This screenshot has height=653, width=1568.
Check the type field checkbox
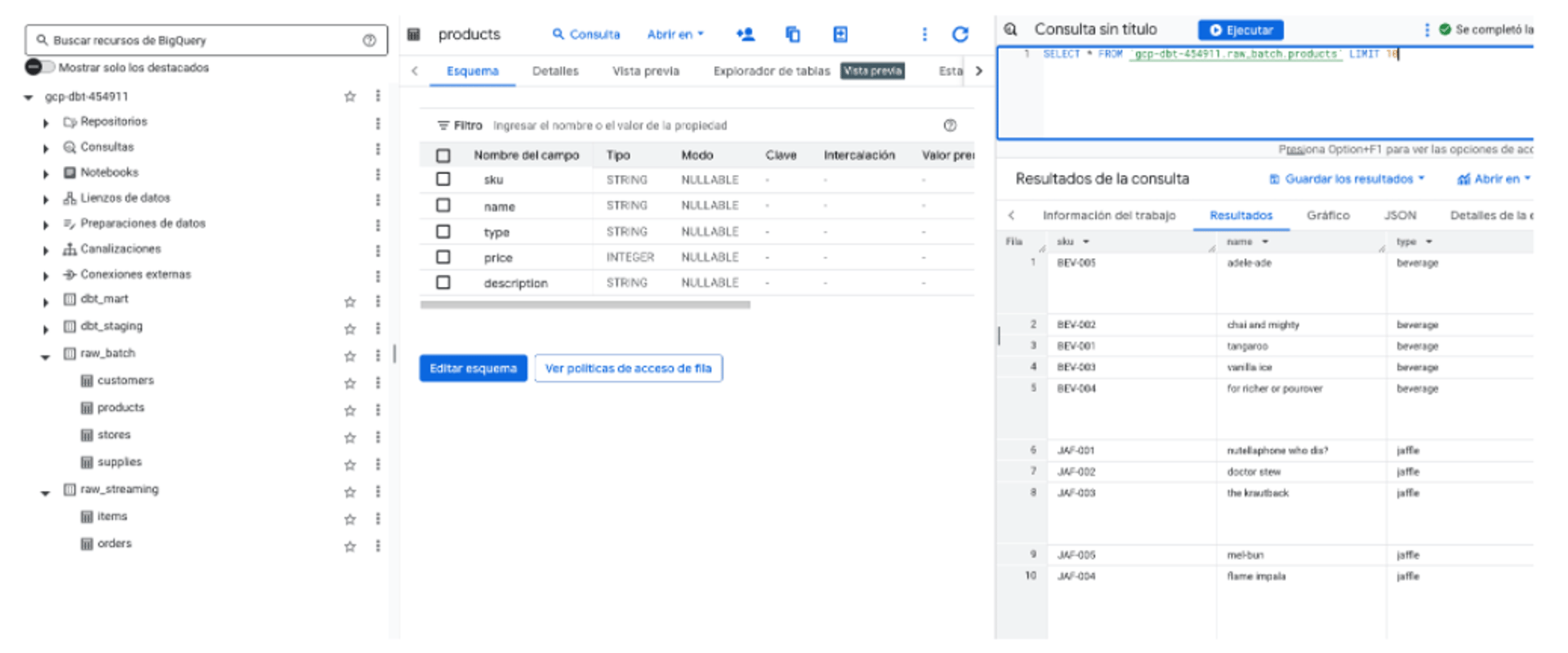coord(443,231)
